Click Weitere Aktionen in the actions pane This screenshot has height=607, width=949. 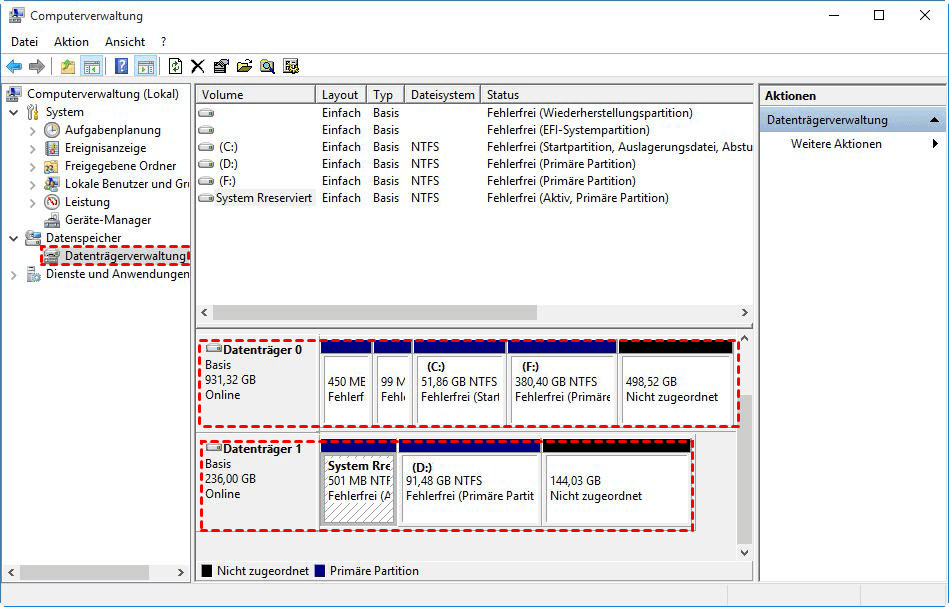pyautogui.click(x=836, y=144)
